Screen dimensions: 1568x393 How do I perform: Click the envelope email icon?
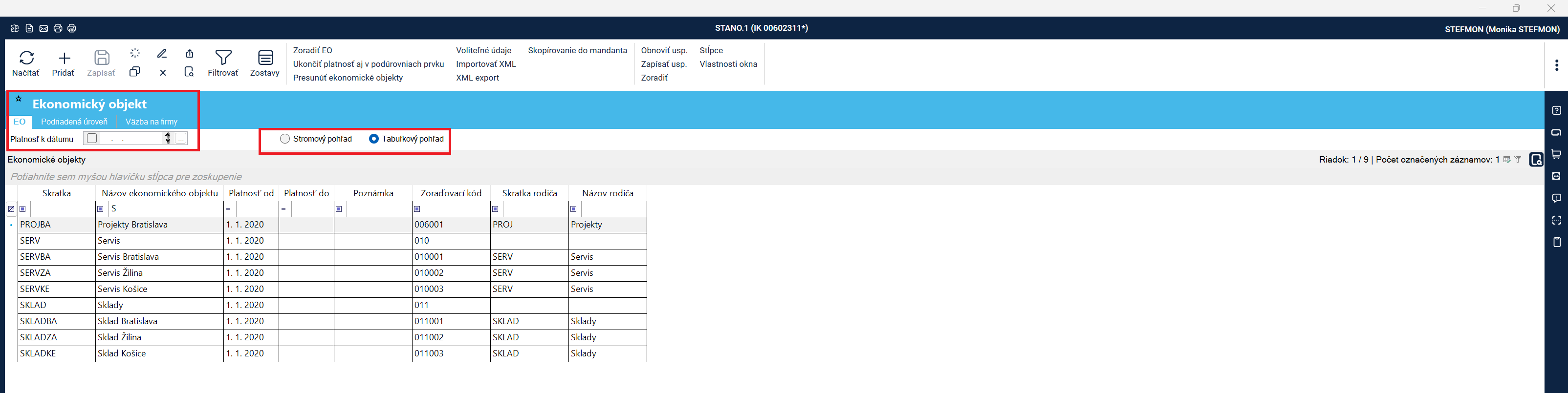pos(44,29)
